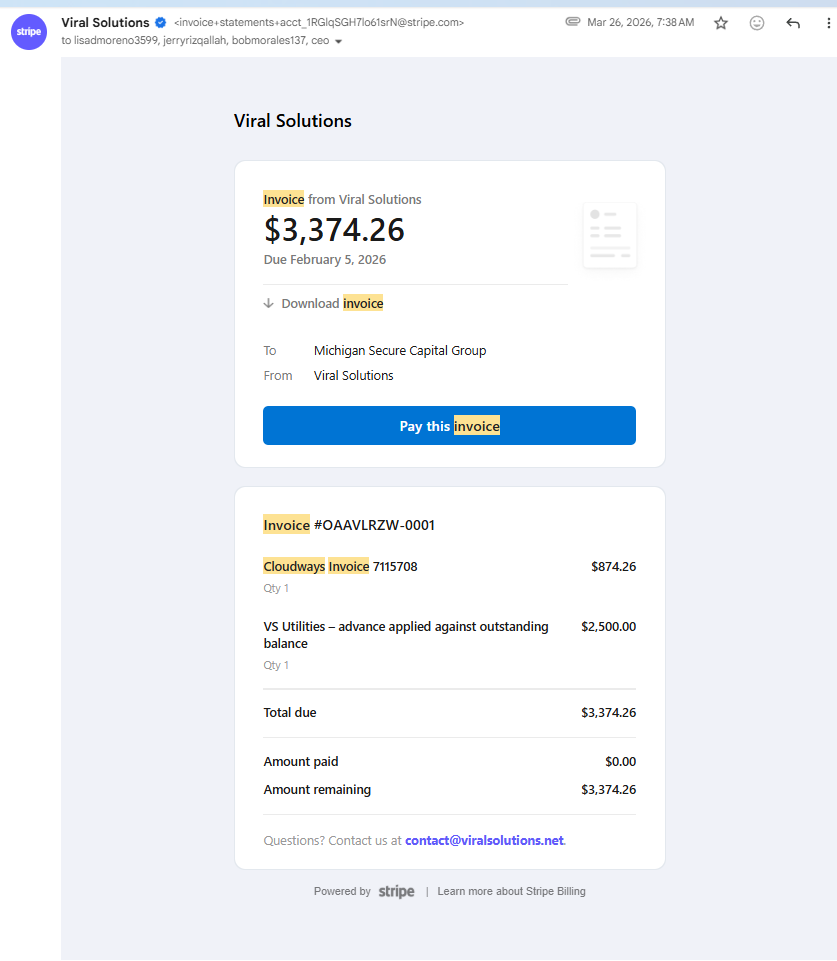837x961 pixels.
Task: Click the attachment paperclip icon
Action: 572,22
